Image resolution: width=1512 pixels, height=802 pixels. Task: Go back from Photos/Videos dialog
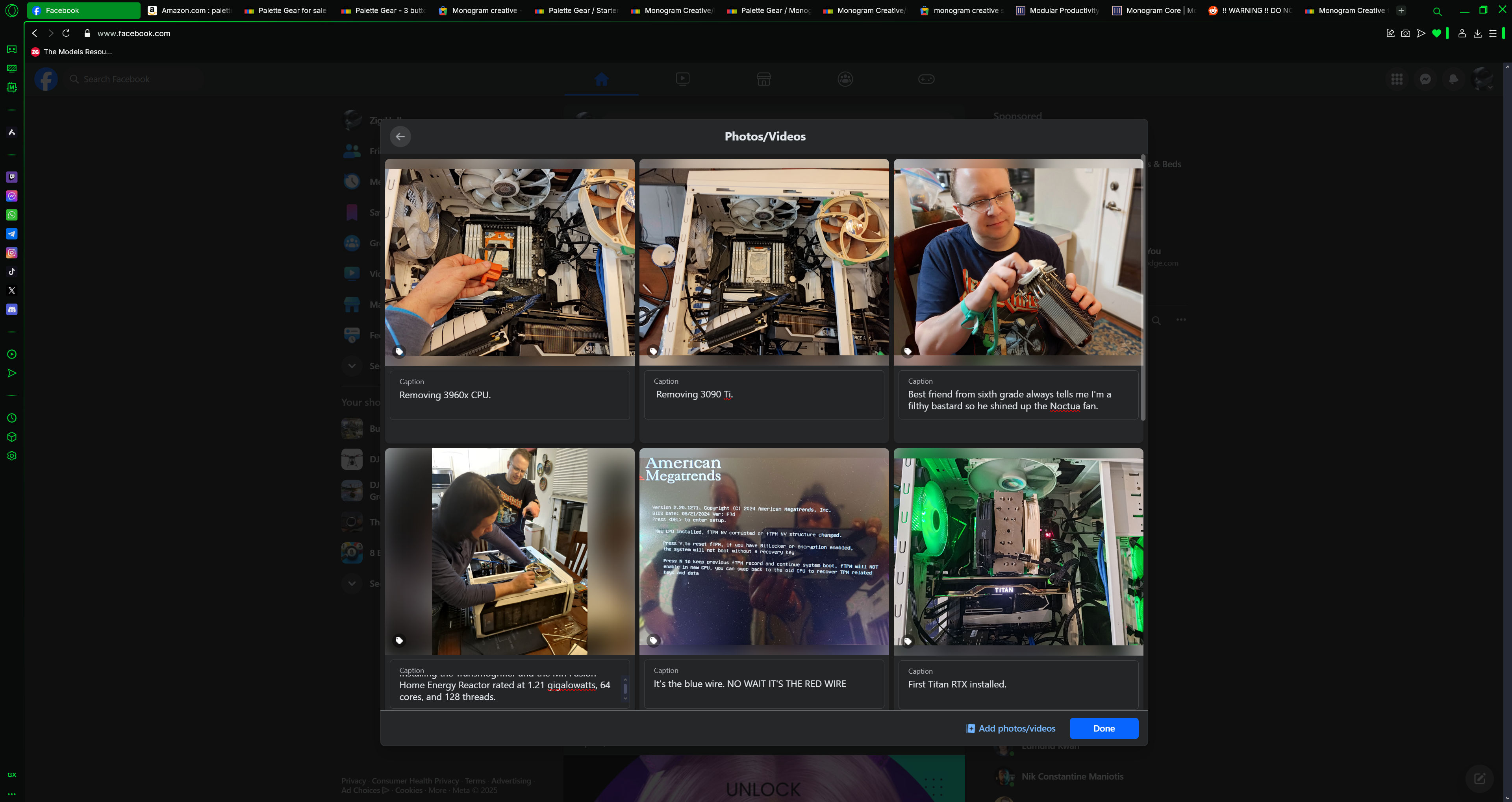[400, 137]
